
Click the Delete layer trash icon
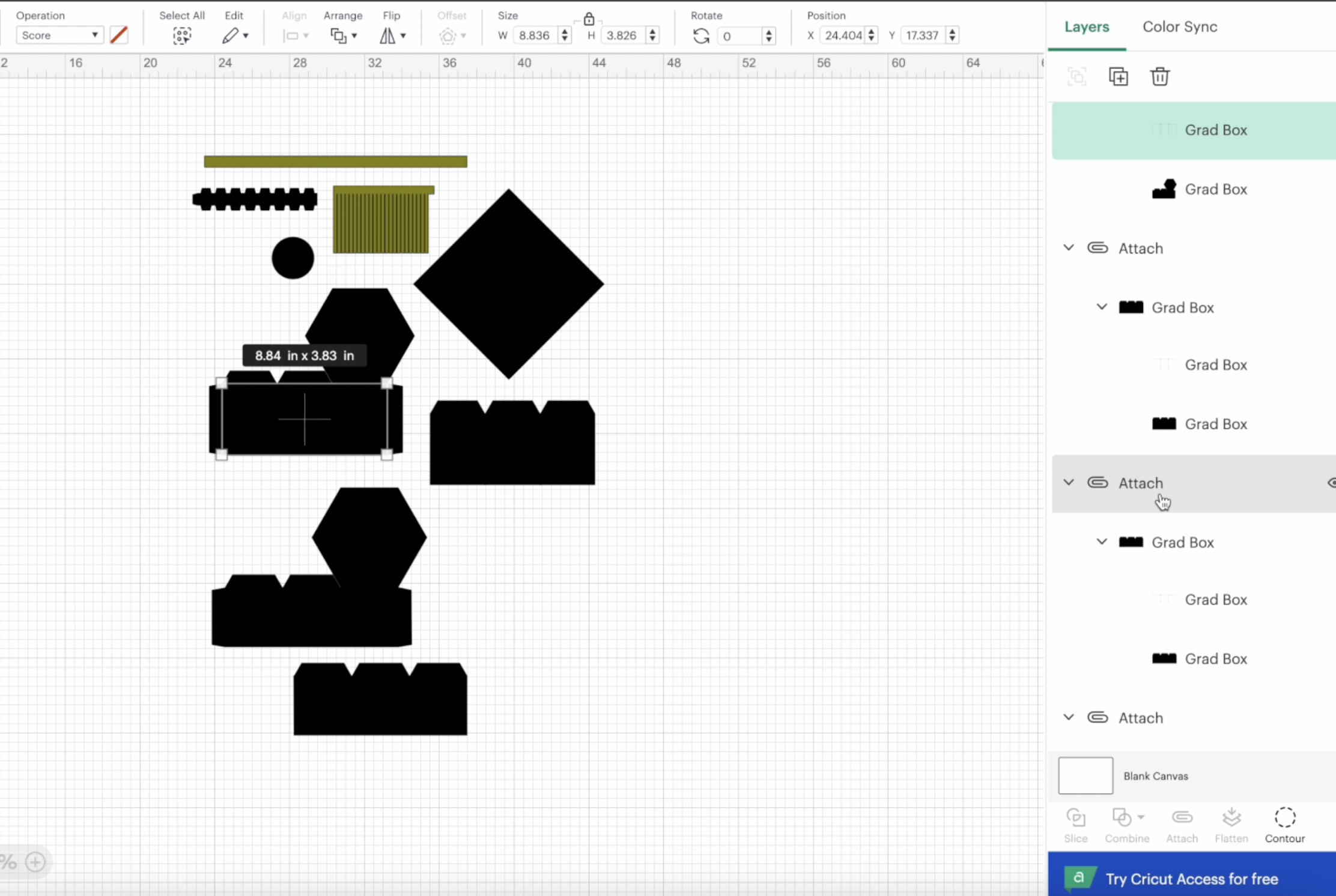click(x=1160, y=76)
